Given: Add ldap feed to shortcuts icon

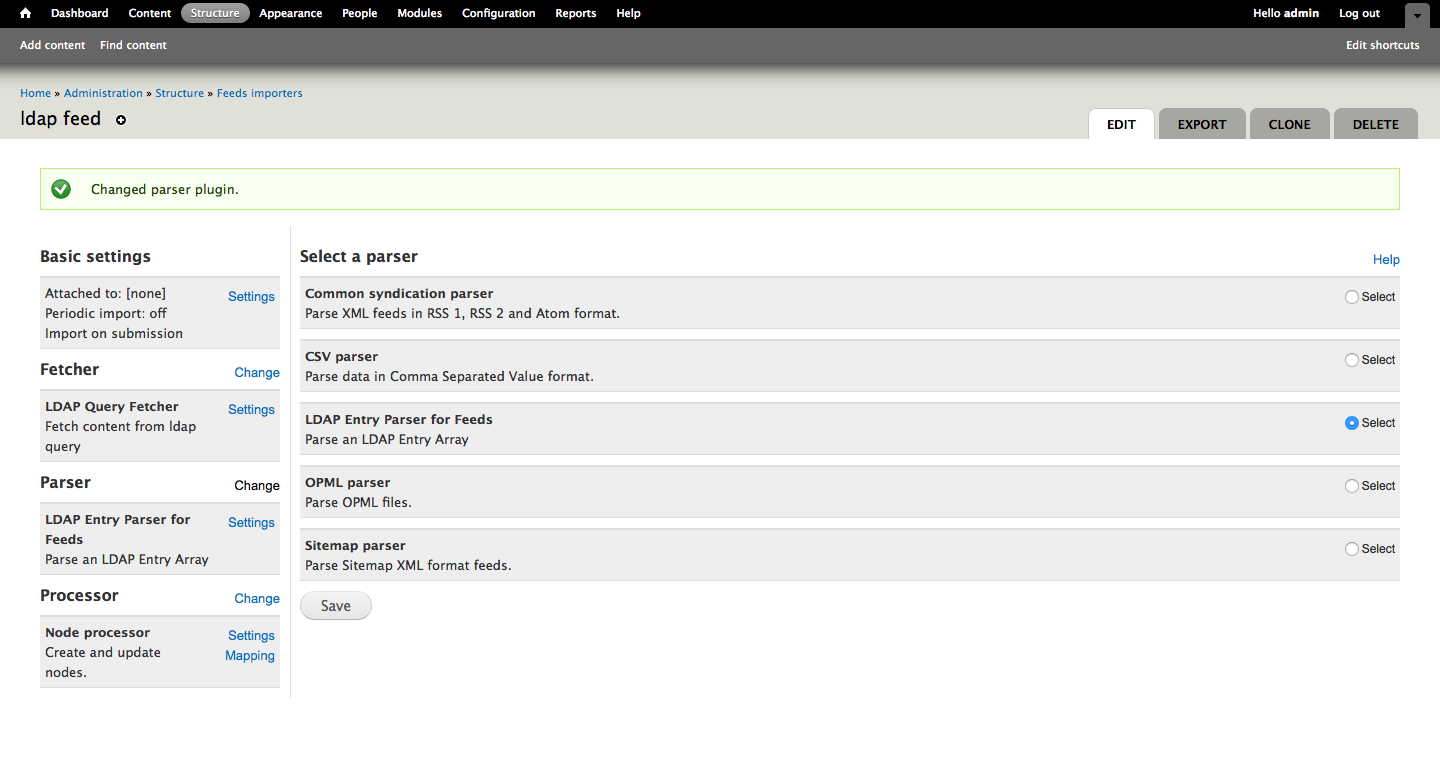Looking at the screenshot, I should click(121, 120).
